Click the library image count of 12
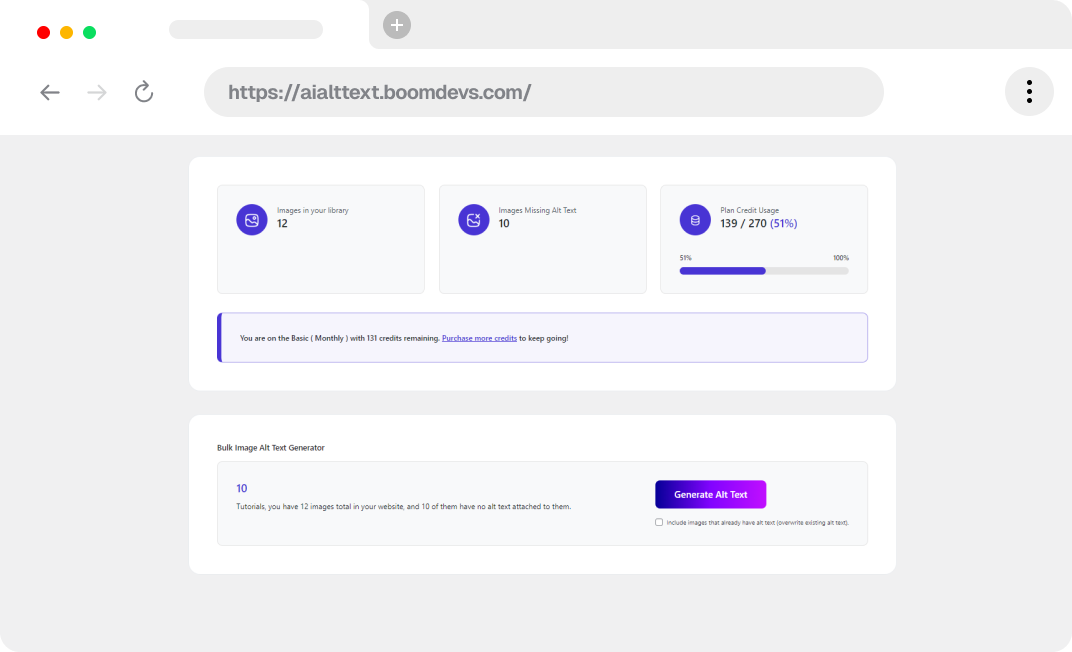 [x=282, y=224]
